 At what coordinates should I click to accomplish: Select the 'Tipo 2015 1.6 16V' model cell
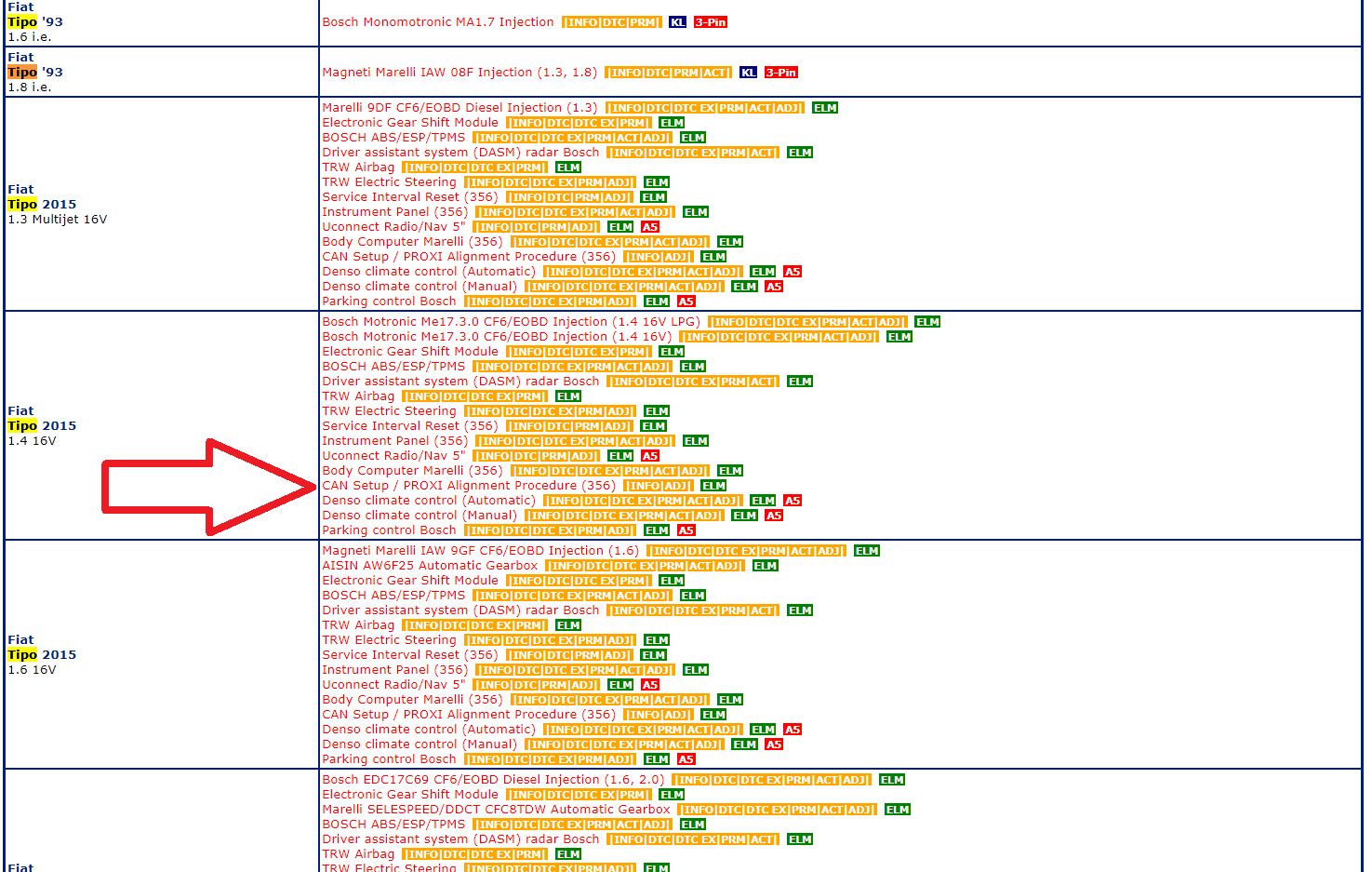[x=162, y=655]
